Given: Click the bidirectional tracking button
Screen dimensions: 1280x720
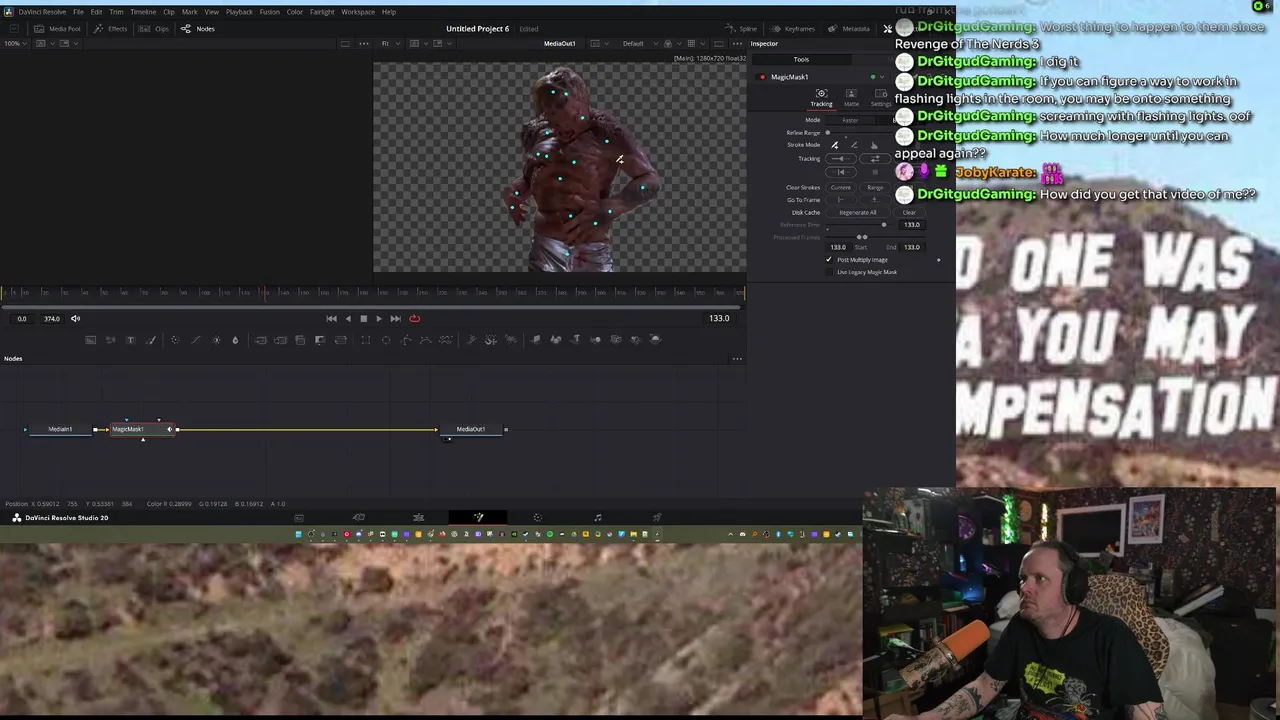Looking at the screenshot, I should coord(875,159).
